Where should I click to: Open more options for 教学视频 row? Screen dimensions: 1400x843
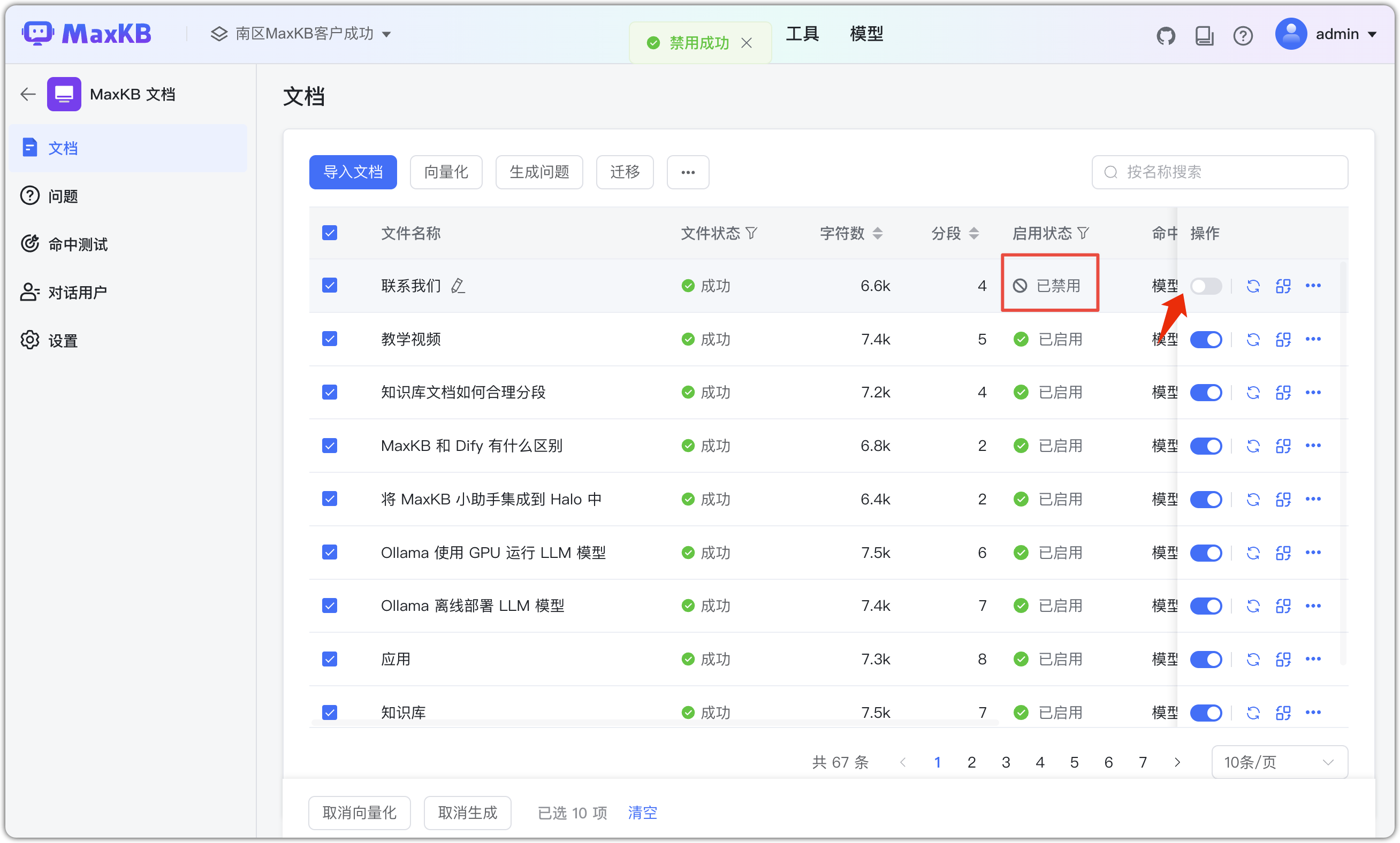tap(1313, 339)
